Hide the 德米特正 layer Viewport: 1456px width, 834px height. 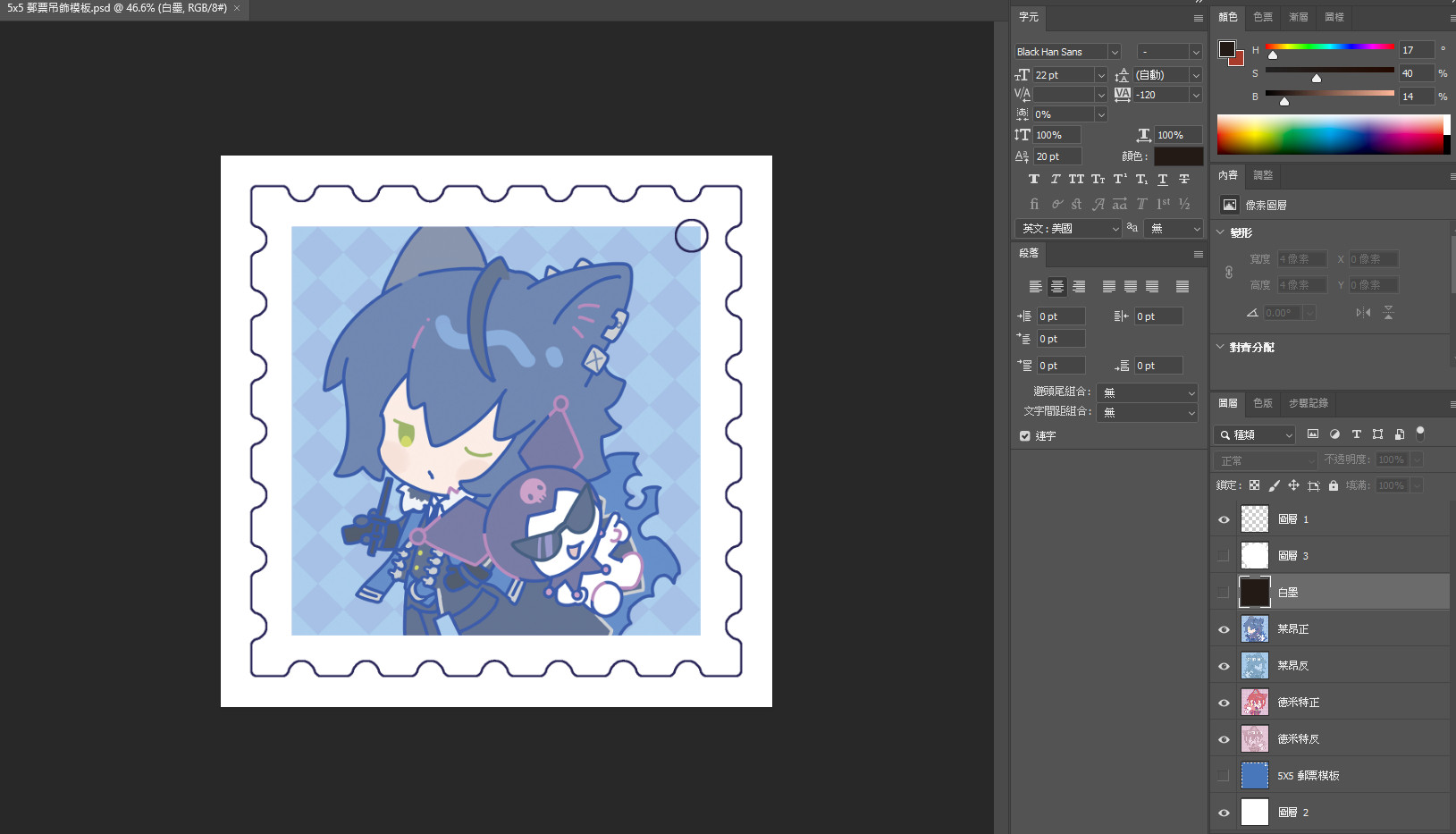click(x=1224, y=703)
